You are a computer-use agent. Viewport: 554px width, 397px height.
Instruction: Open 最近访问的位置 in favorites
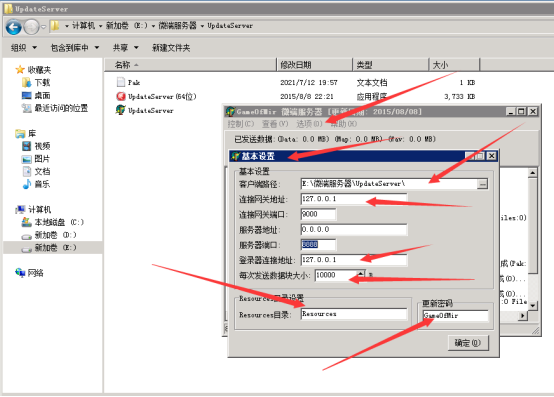[x=55, y=108]
